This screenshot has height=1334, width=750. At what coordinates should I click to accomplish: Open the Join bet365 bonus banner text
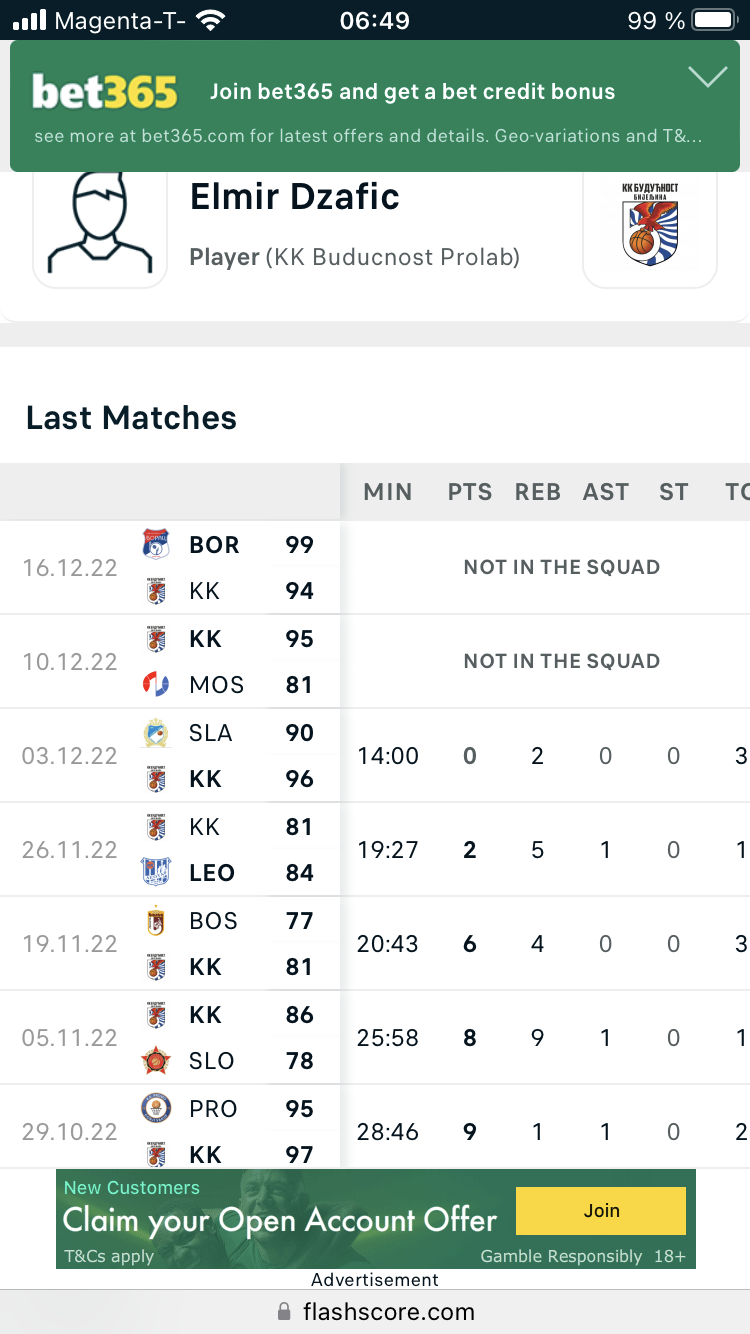tap(412, 92)
